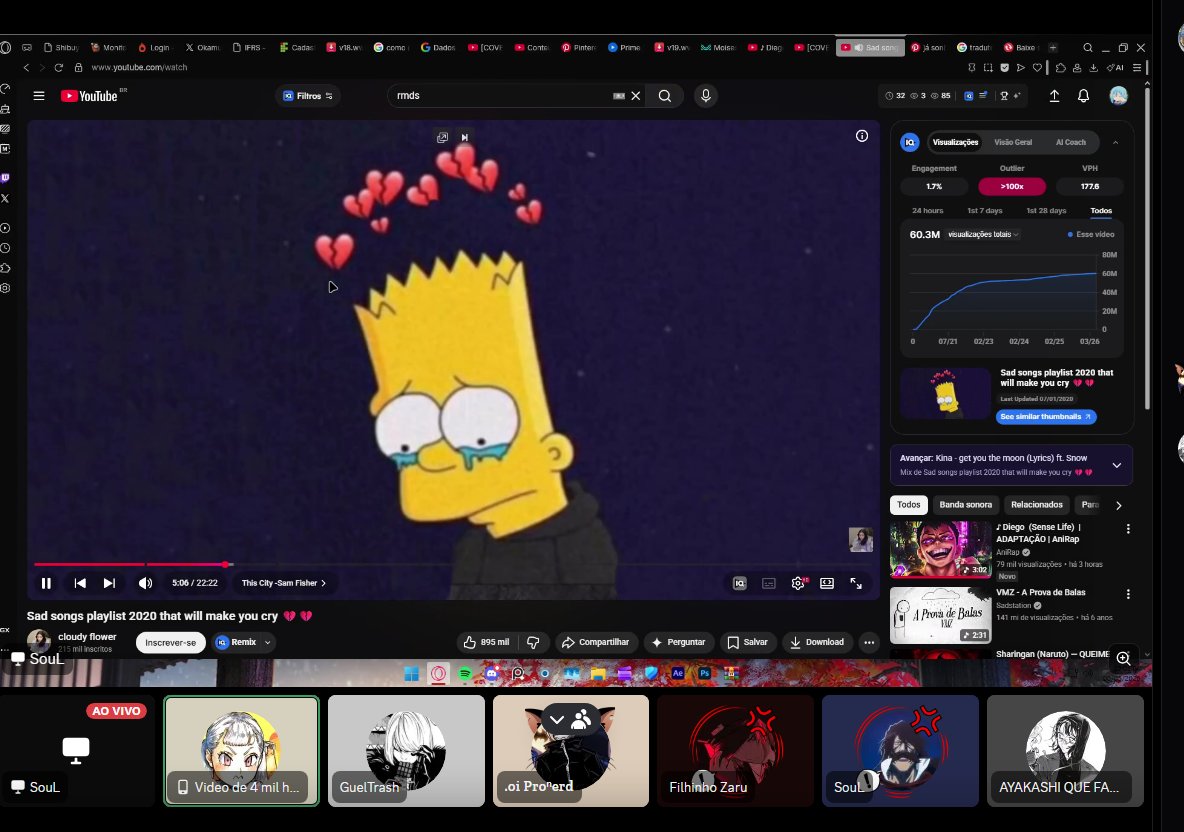Open the visualizações totais dropdown
The width and height of the screenshot is (1184, 832).
coord(983,234)
